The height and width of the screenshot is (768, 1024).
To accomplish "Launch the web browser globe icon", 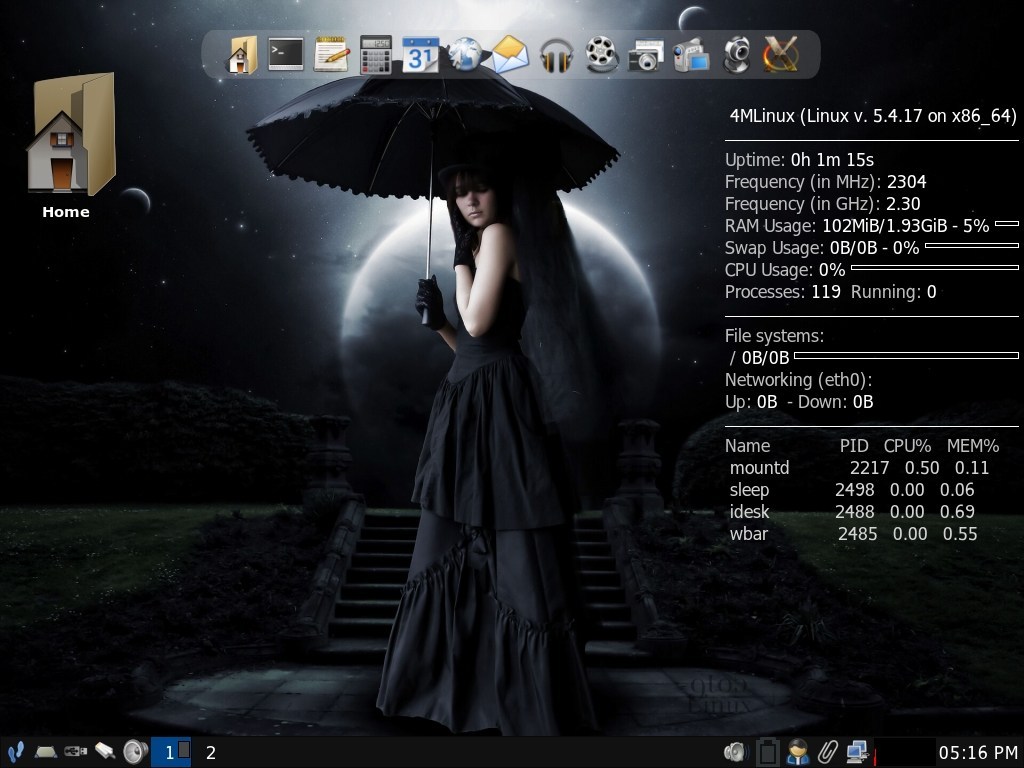I will coord(465,54).
